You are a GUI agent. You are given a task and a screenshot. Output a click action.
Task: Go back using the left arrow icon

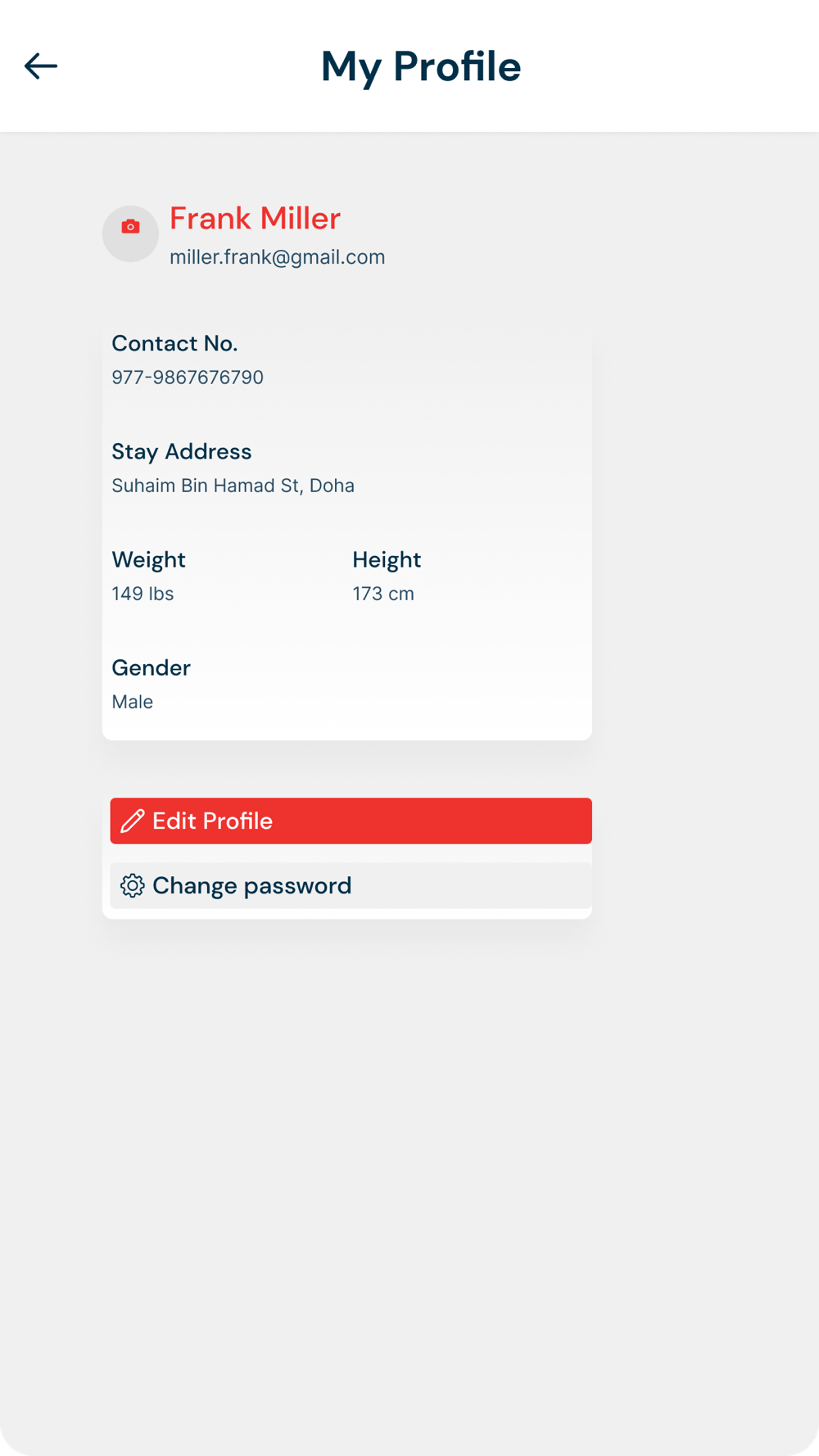click(41, 66)
